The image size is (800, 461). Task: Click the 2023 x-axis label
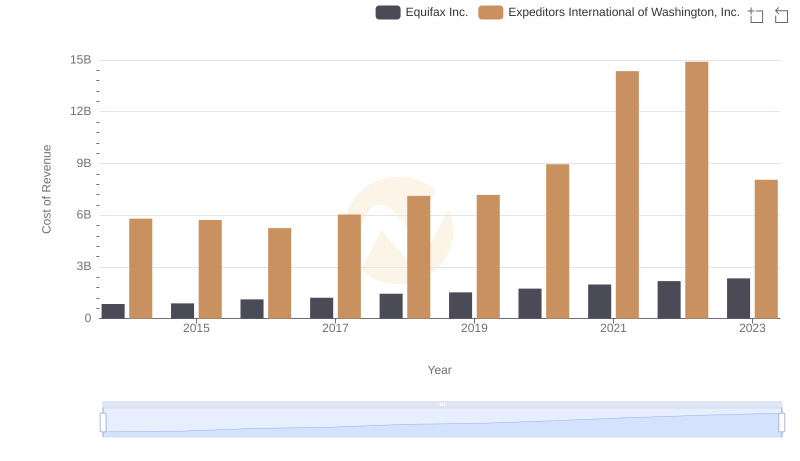click(x=752, y=328)
